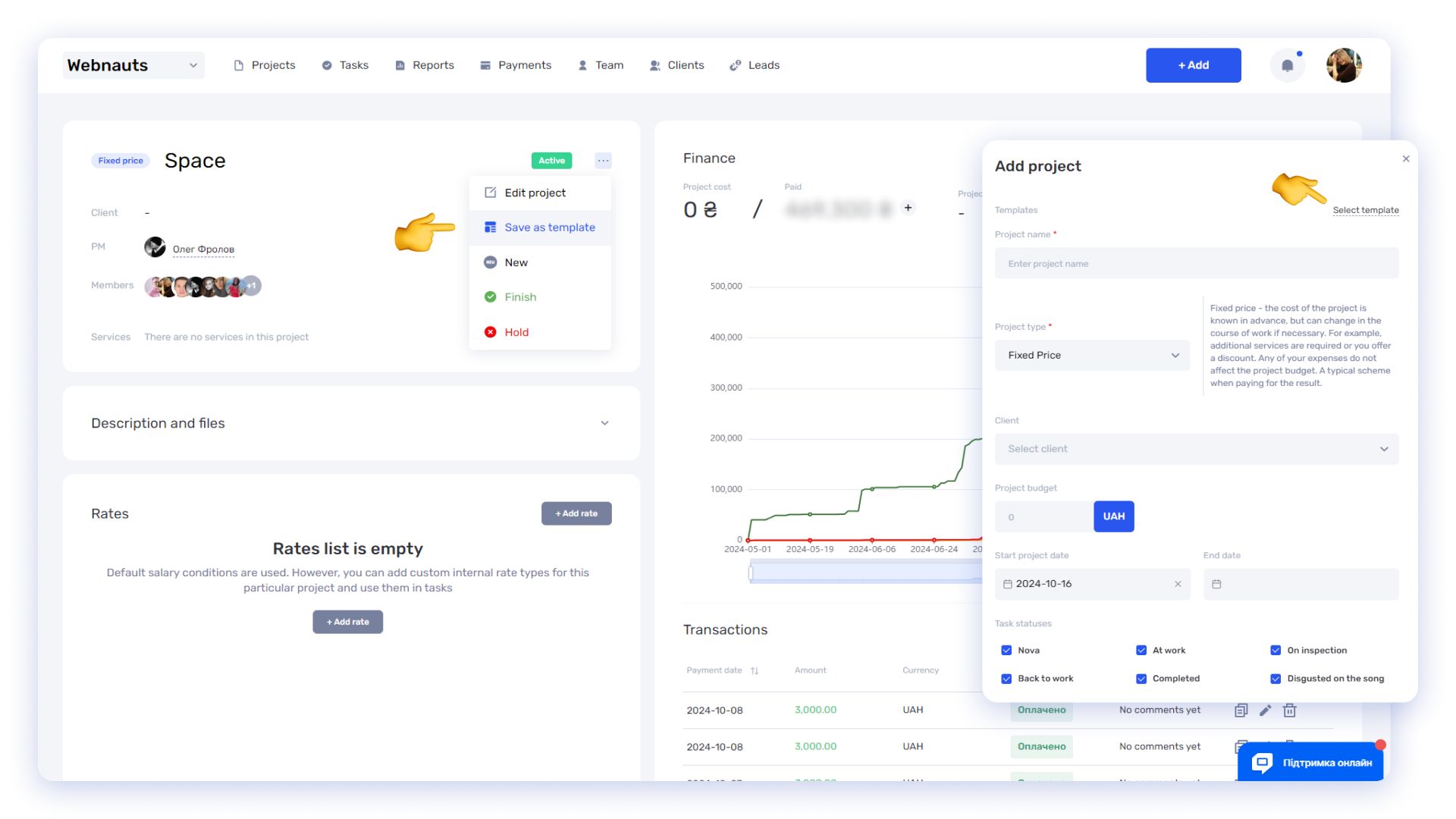Click the chart date range slider

tap(864, 573)
